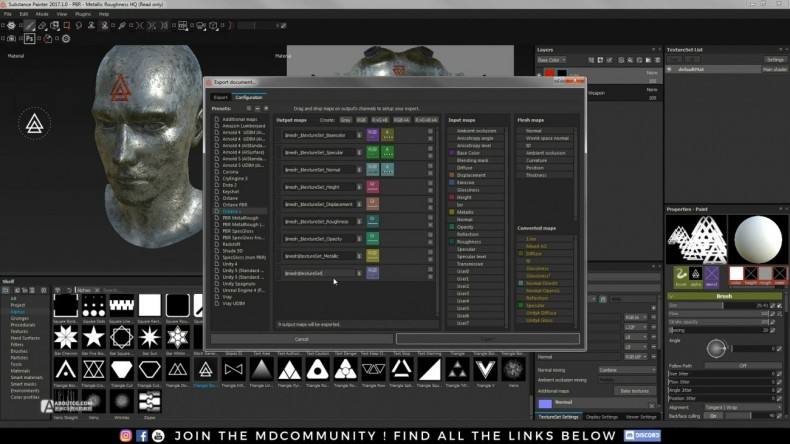The height and width of the screenshot is (444, 790).
Task: Select the Projection tool in toolbar
Action: 54,25
